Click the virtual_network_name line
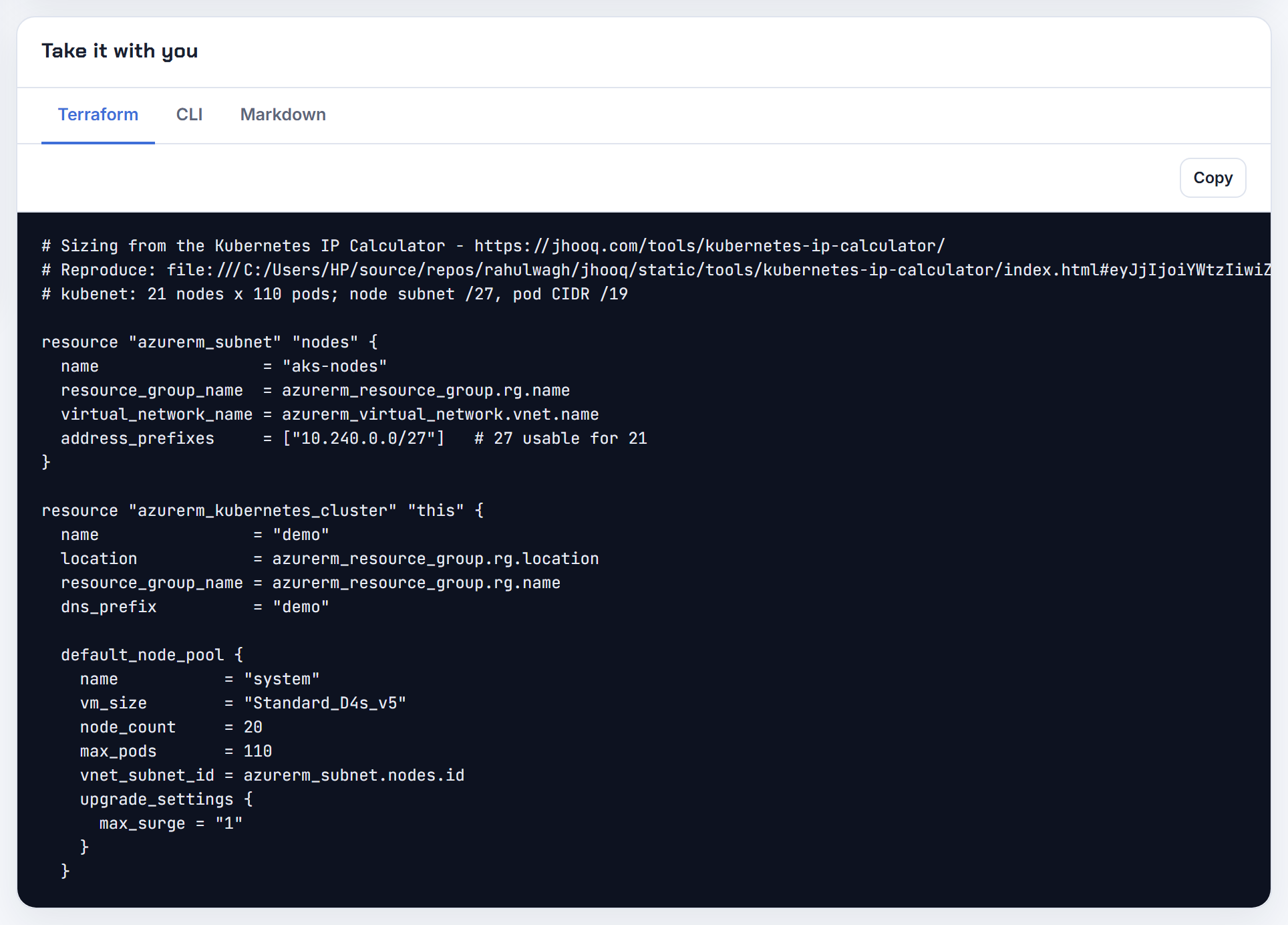 330,414
